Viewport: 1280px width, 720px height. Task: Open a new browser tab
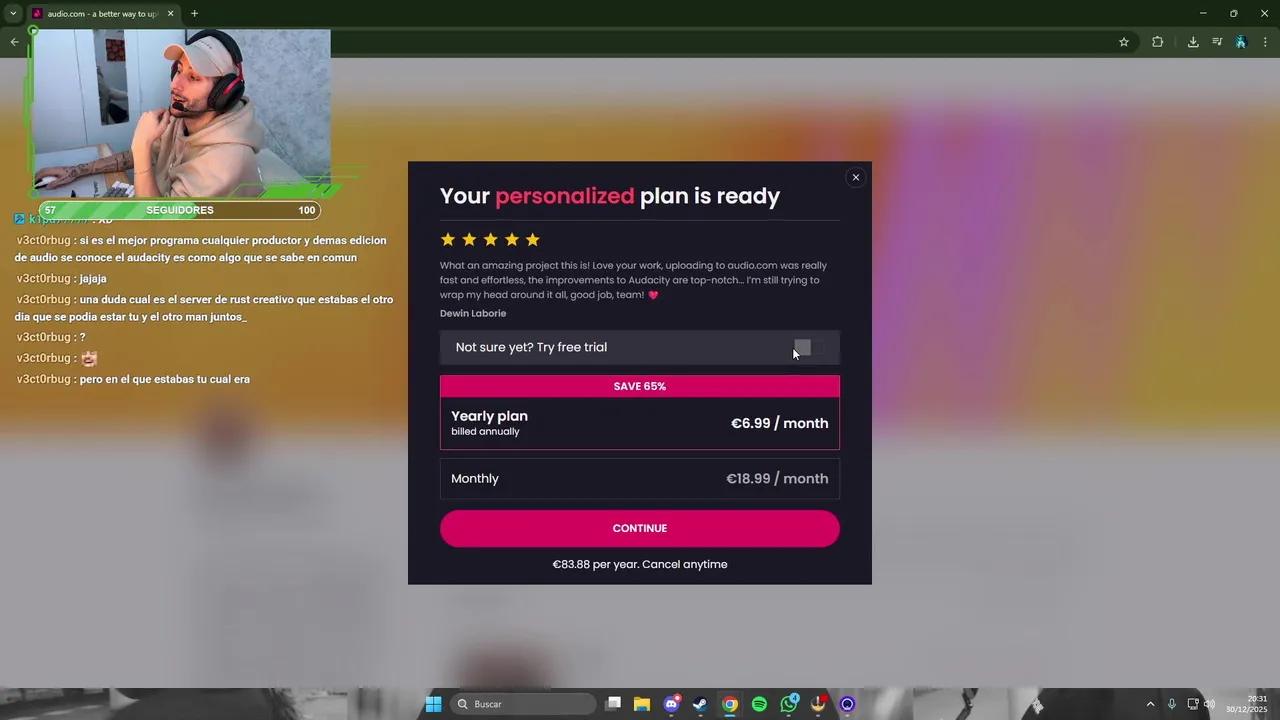(x=194, y=14)
